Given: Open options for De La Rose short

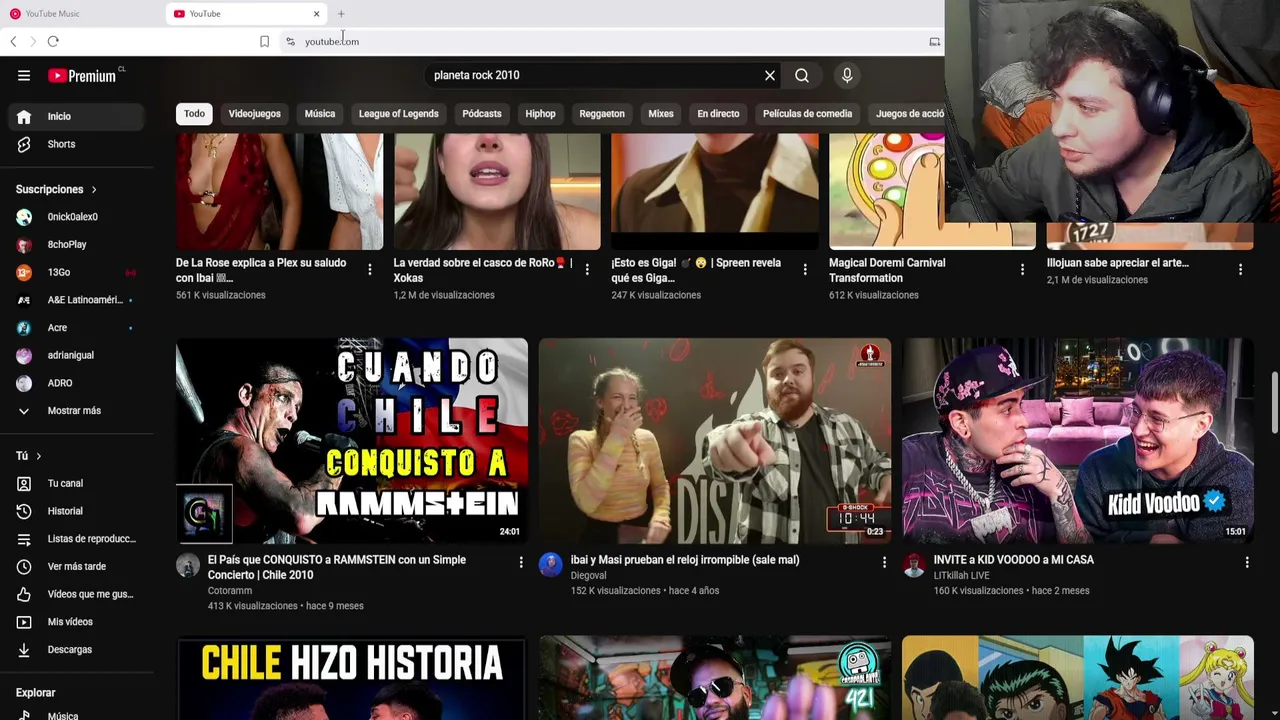Looking at the screenshot, I should pyautogui.click(x=370, y=269).
